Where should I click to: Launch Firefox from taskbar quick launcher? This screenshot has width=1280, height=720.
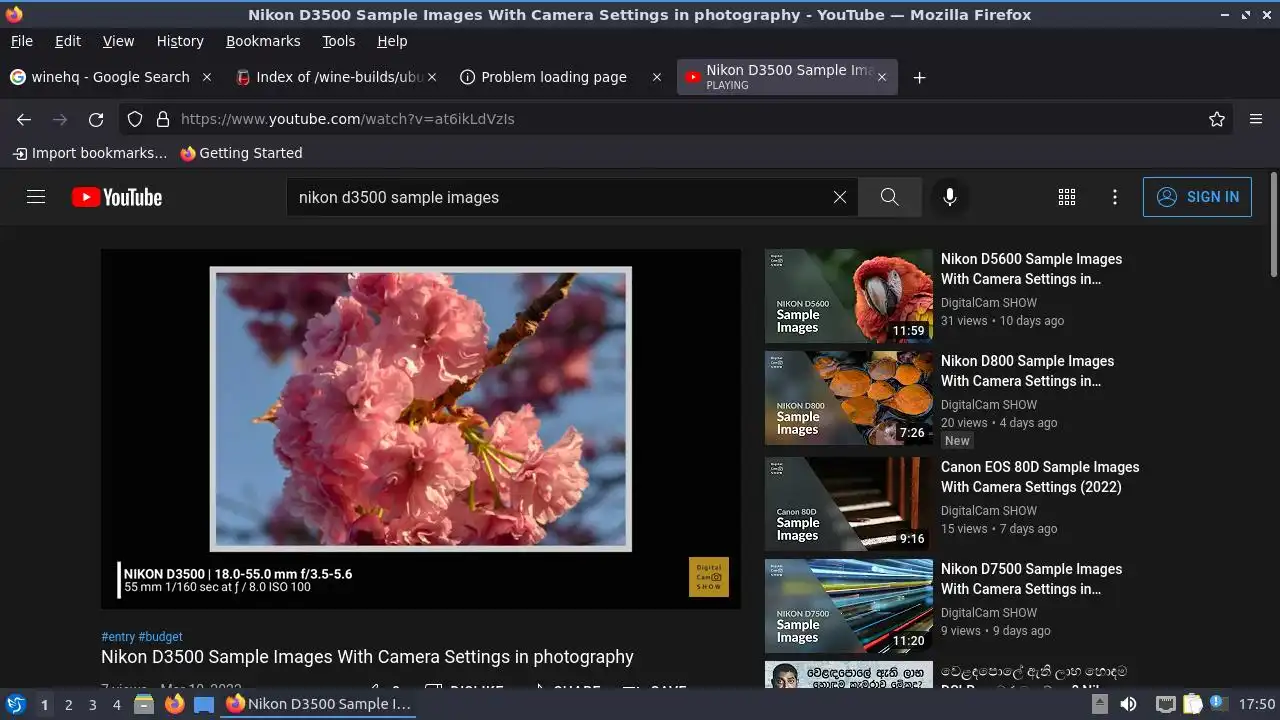tap(174, 704)
